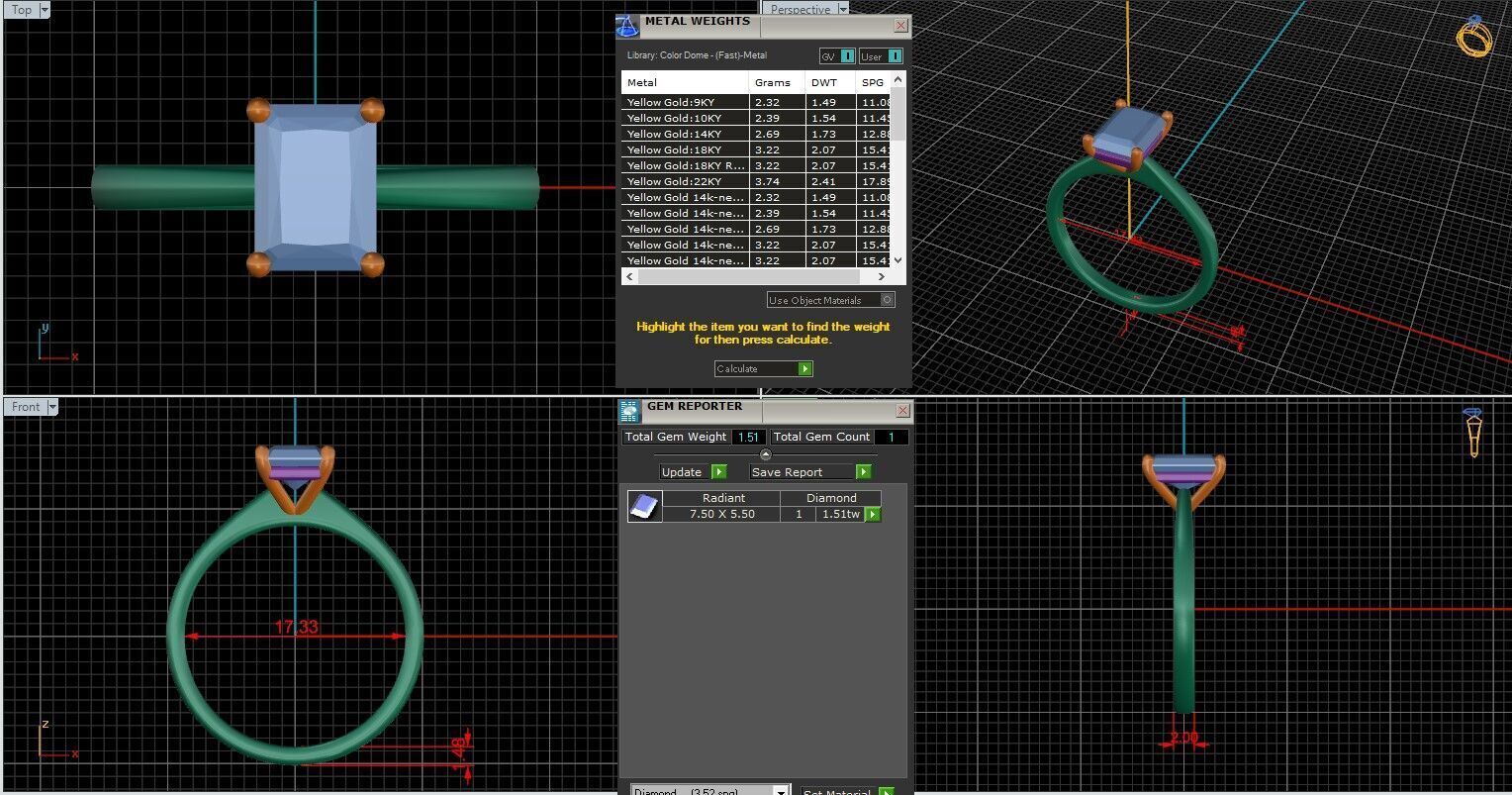Viewport: 1512px width, 795px height.
Task: Click the 1.51tw weight cell
Action: [841, 514]
